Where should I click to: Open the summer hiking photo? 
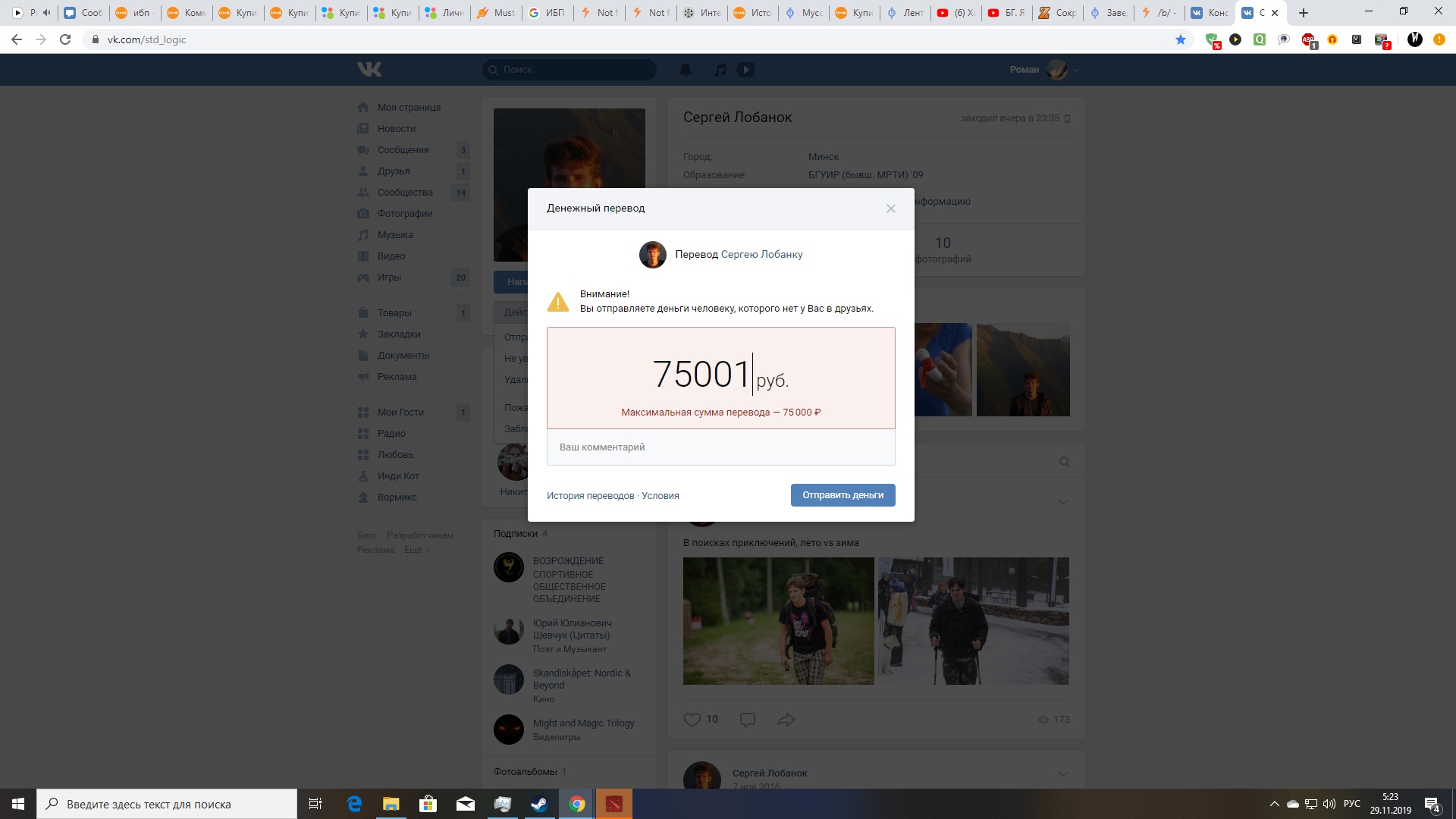point(778,621)
